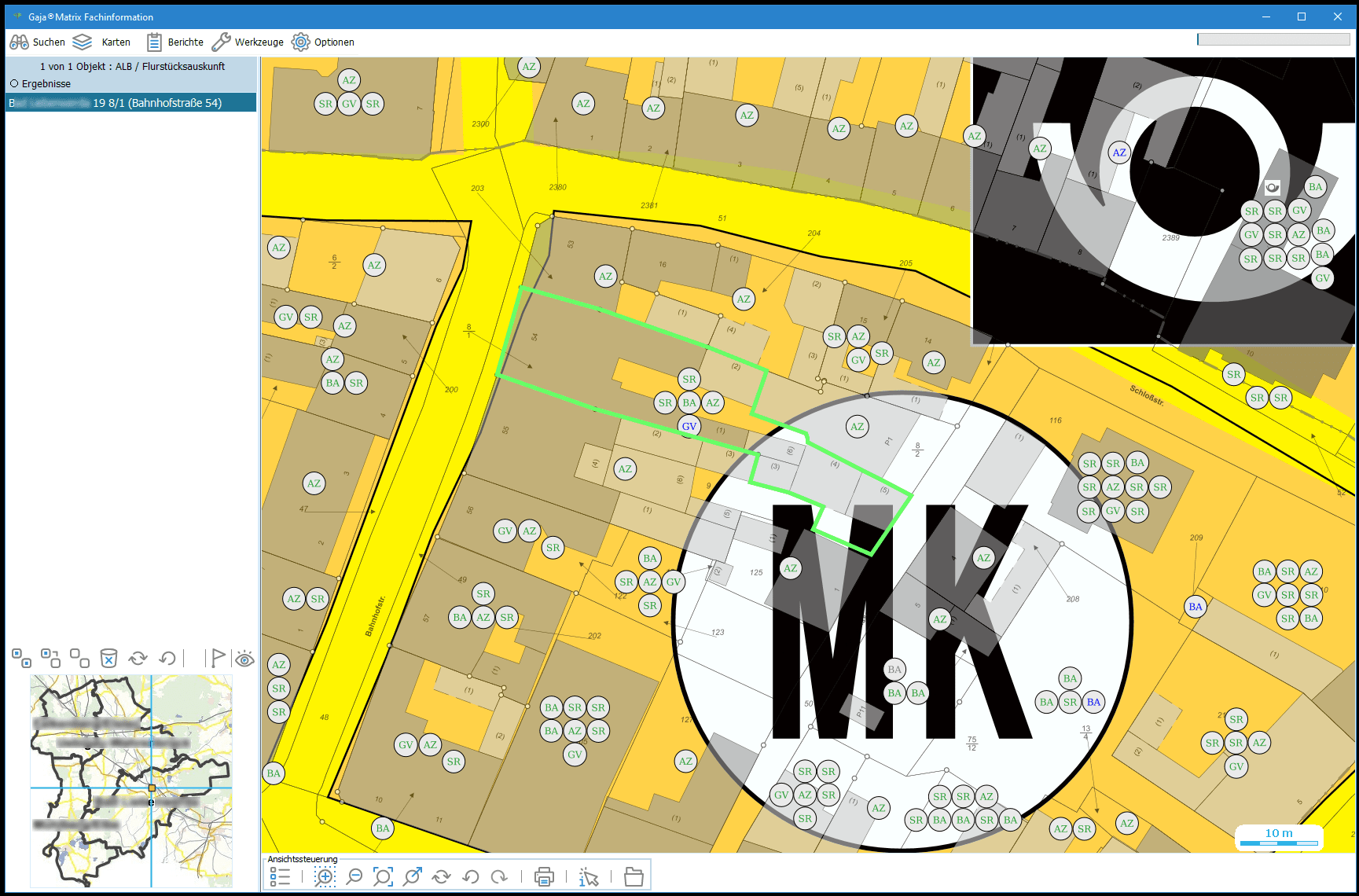Click the zoom-in magnifier tool
The width and height of the screenshot is (1359, 896).
click(325, 876)
